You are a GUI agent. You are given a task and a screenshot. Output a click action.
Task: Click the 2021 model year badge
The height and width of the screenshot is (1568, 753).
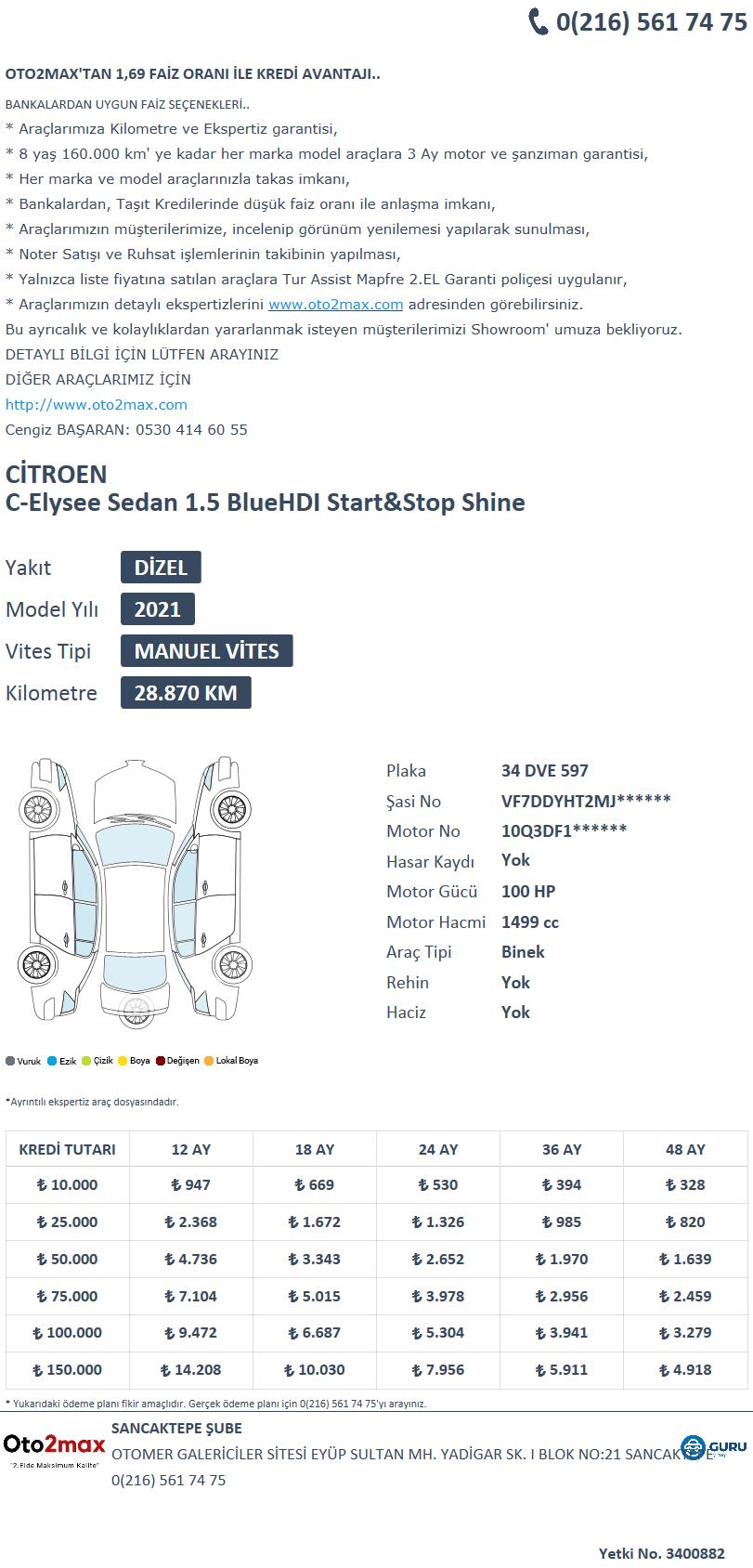[x=158, y=609]
